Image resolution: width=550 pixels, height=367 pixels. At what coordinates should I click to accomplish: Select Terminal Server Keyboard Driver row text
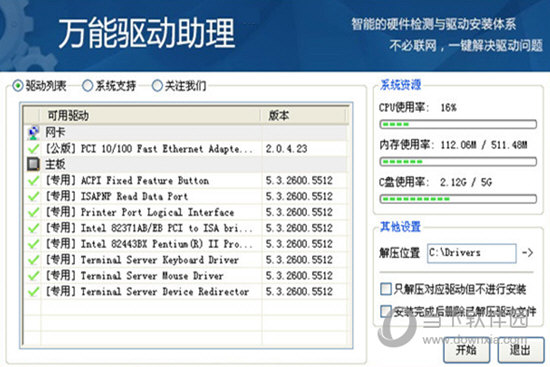pyautogui.click(x=142, y=260)
